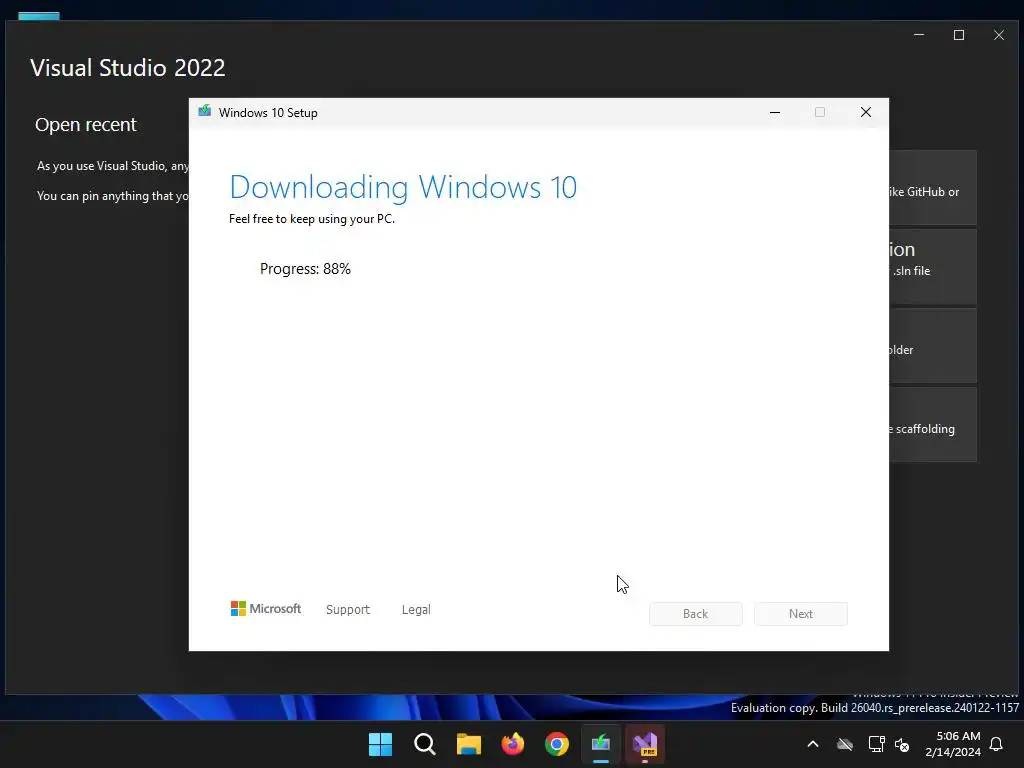Screen dimensions: 1024x768
Task: Open File Explorer from taskbar
Action: pyautogui.click(x=469, y=744)
